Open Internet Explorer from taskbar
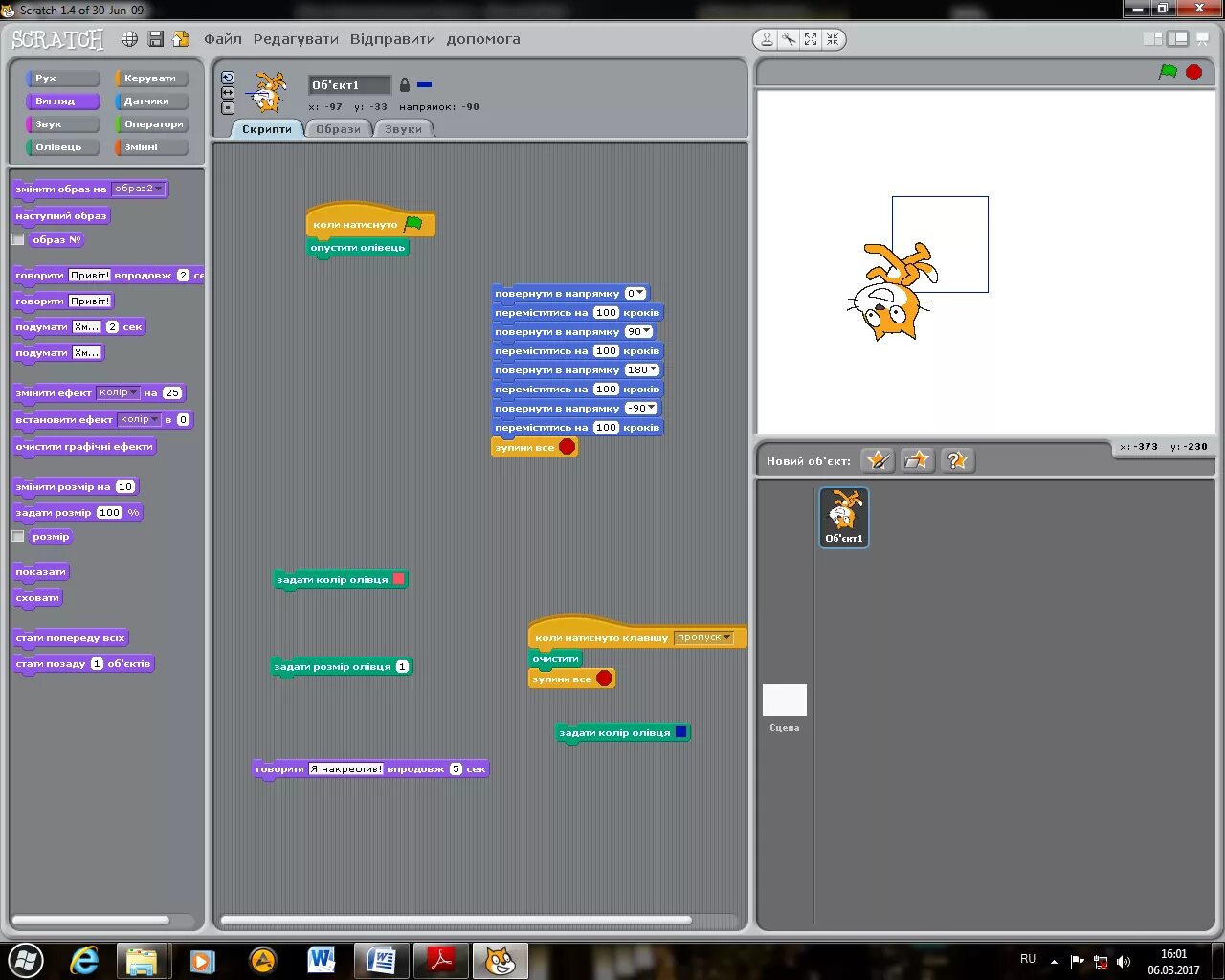1225x980 pixels. coord(84,960)
